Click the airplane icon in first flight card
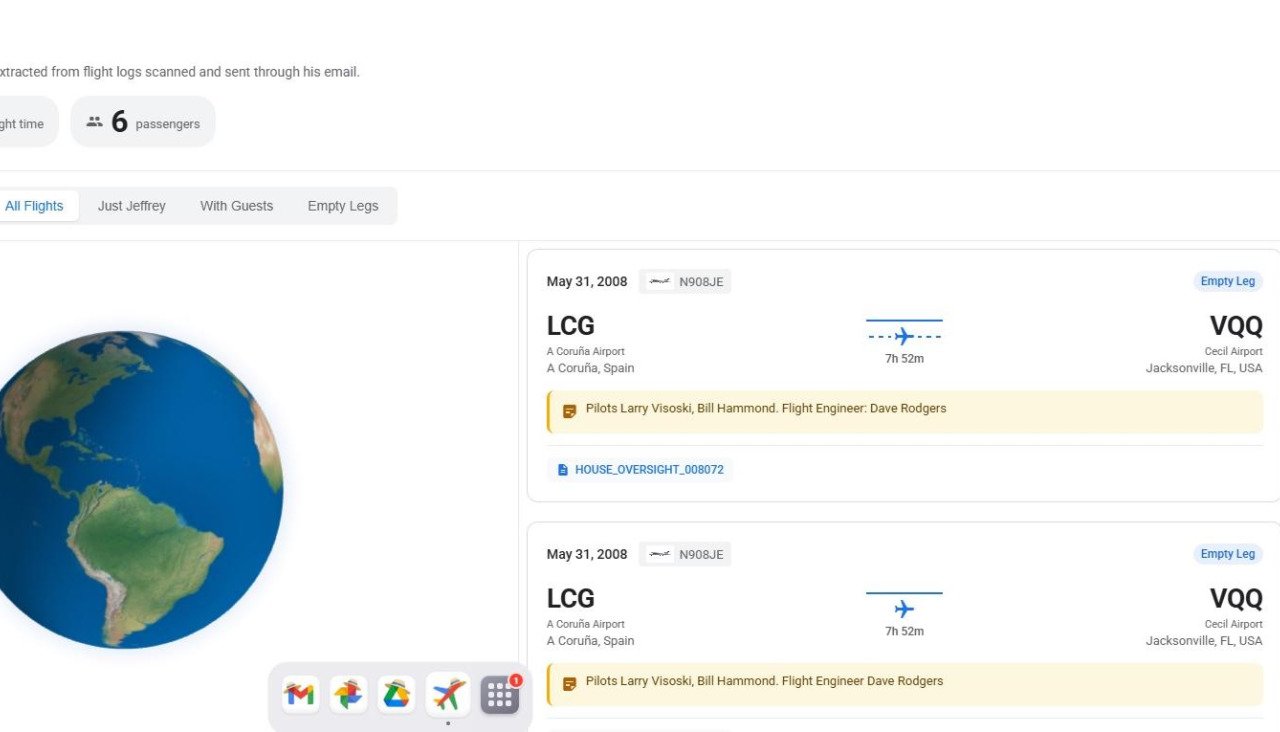This screenshot has width=1280, height=732. 904,336
